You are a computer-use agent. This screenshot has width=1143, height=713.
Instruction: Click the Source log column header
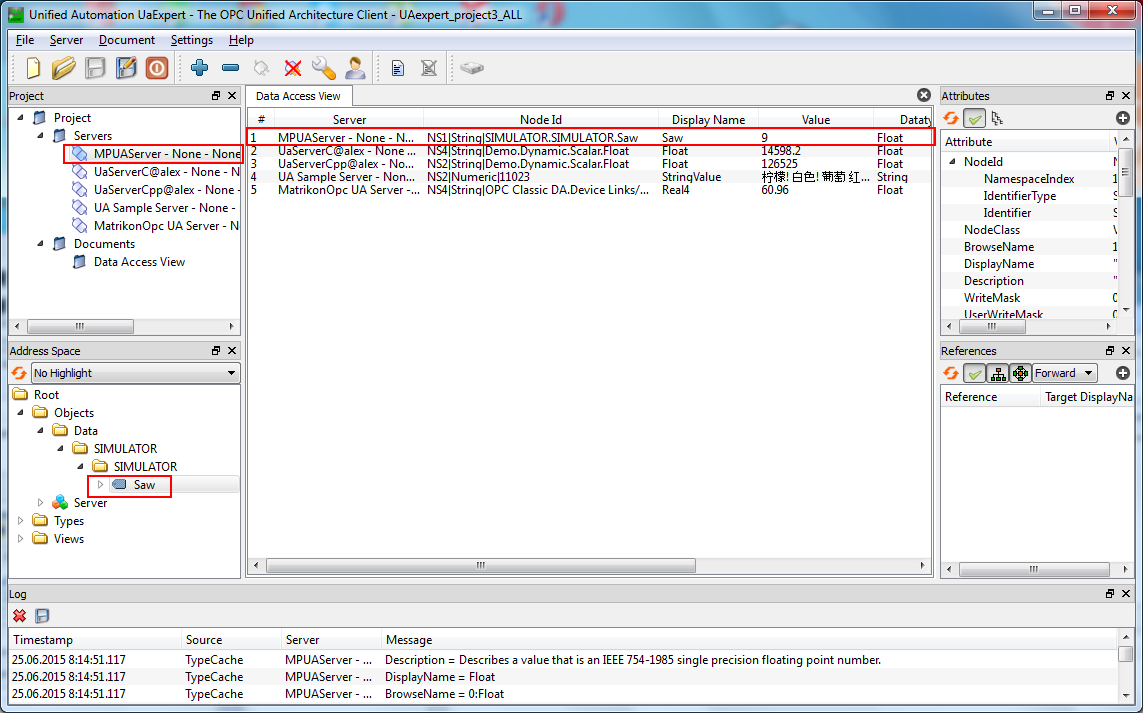coord(231,639)
